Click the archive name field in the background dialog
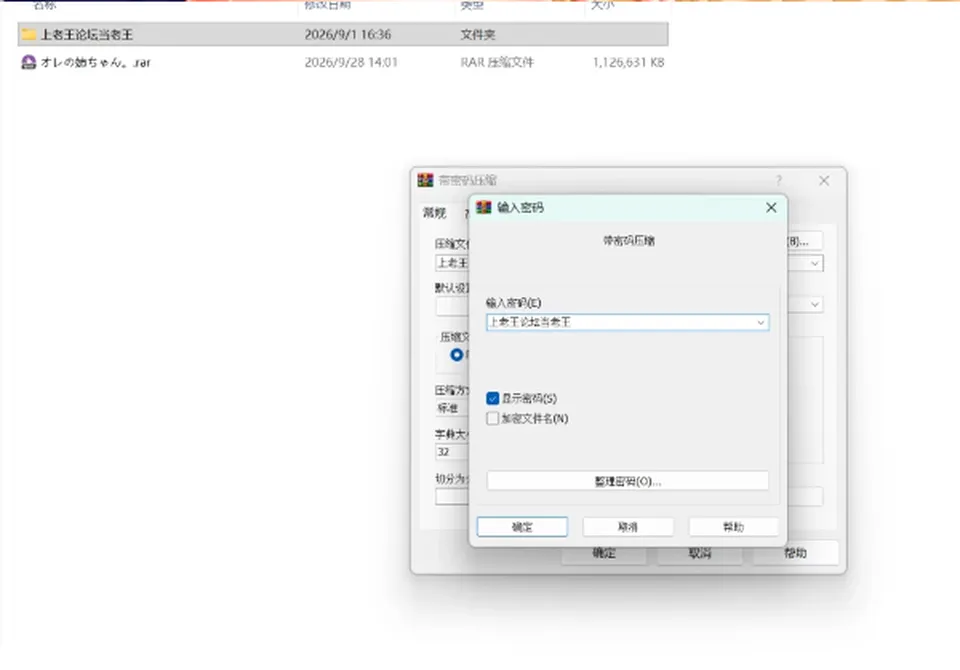Screen dimensions: 960x670 [x=452, y=263]
